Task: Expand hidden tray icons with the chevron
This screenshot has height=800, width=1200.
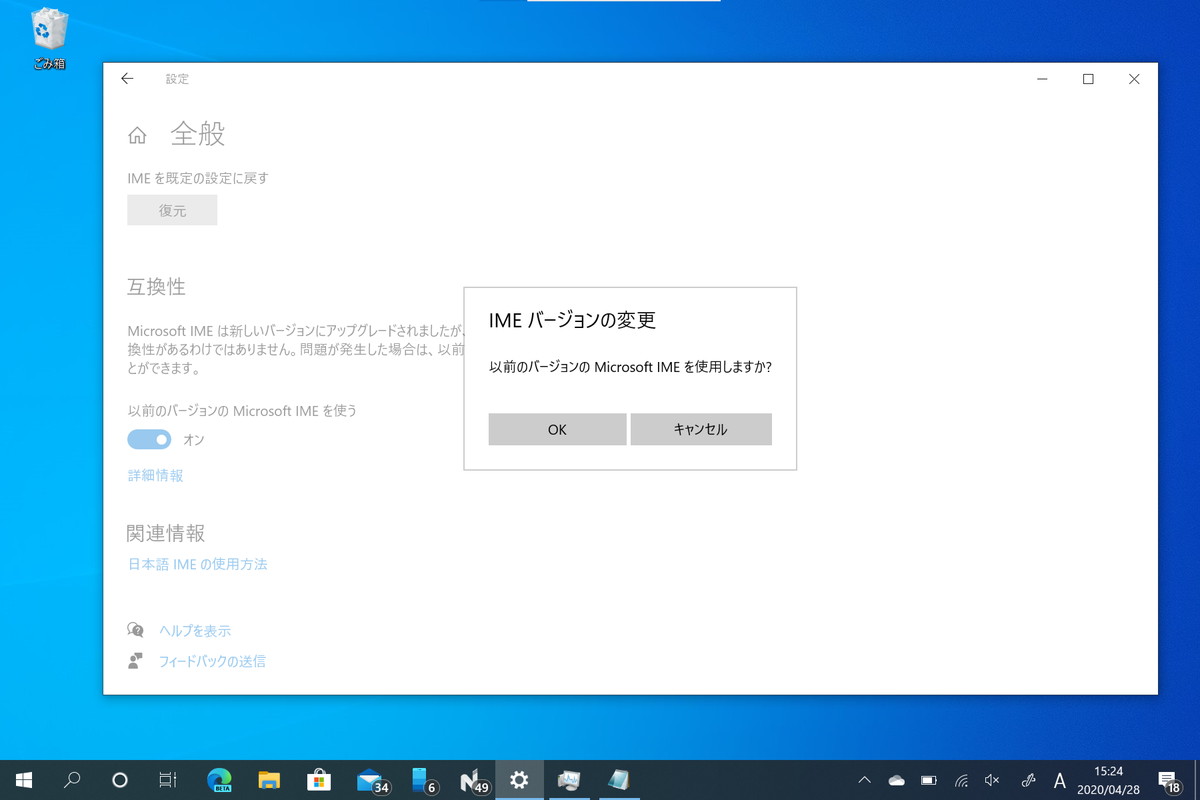Action: (x=863, y=779)
